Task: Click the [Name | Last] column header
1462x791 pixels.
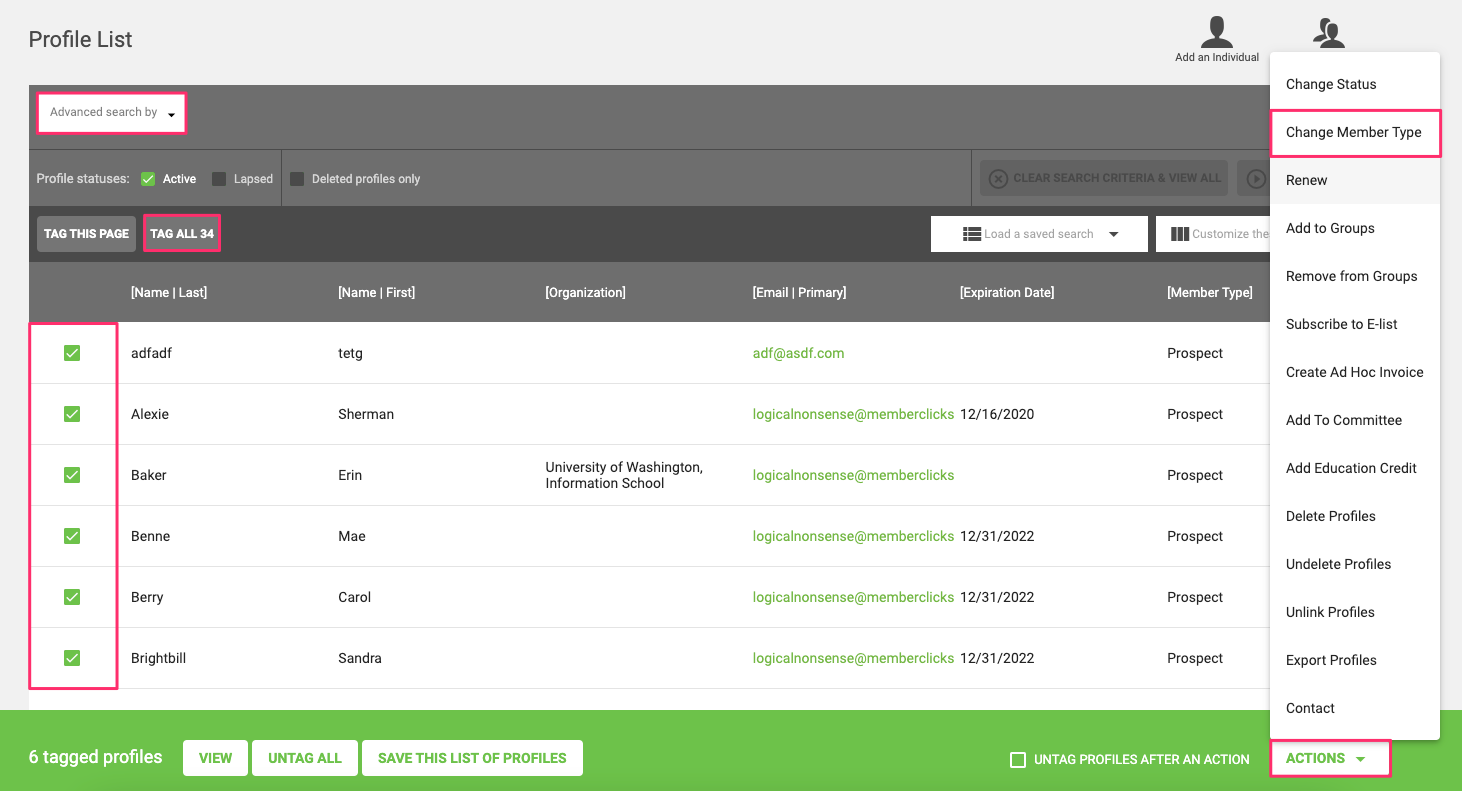Action: [x=169, y=293]
